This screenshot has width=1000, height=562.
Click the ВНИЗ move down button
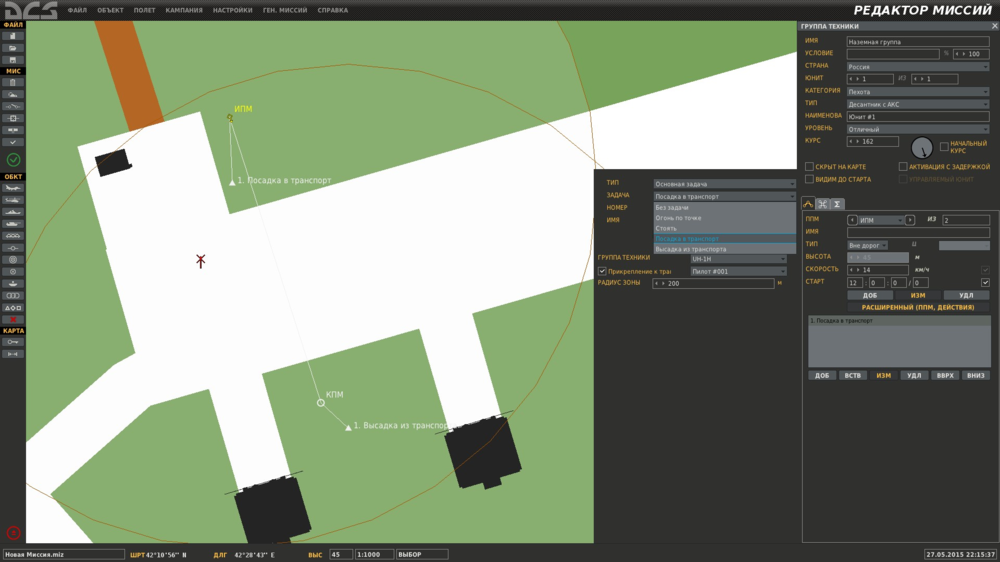coord(975,375)
